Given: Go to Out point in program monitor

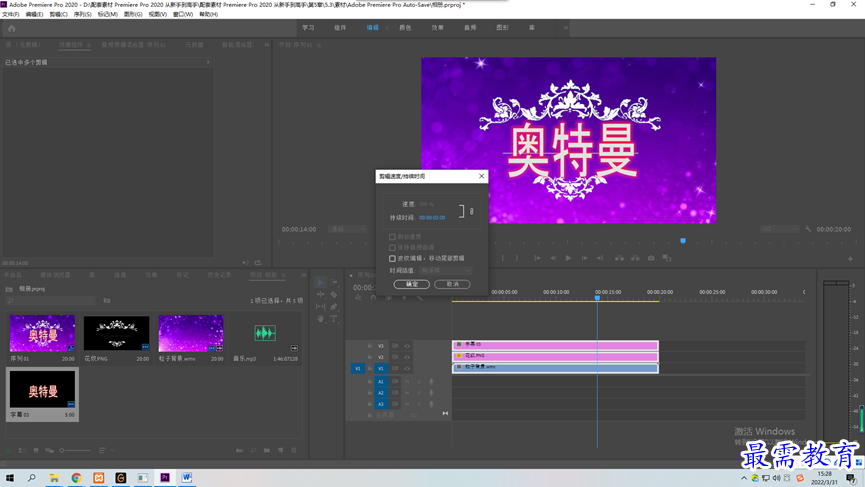Looking at the screenshot, I should coord(600,258).
